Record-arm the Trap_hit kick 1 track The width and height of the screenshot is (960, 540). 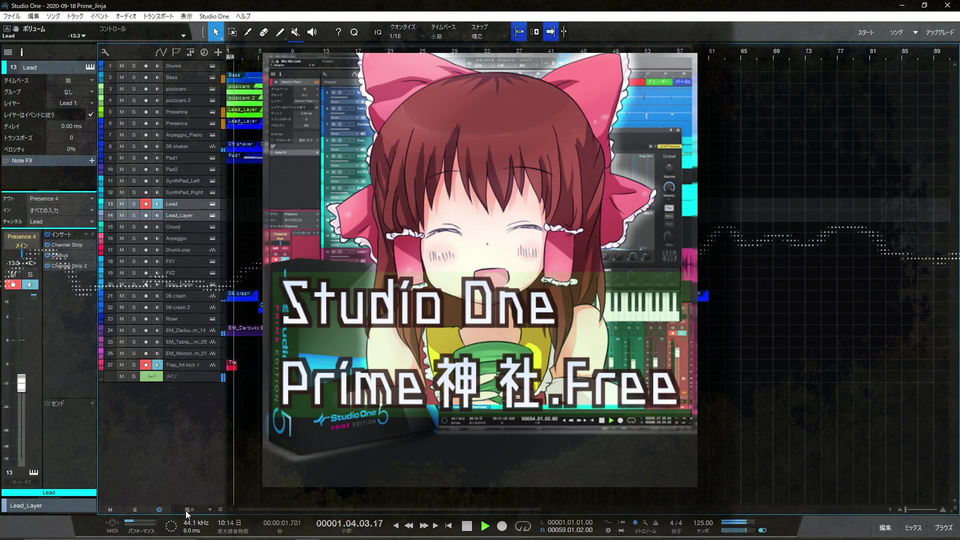tap(146, 365)
